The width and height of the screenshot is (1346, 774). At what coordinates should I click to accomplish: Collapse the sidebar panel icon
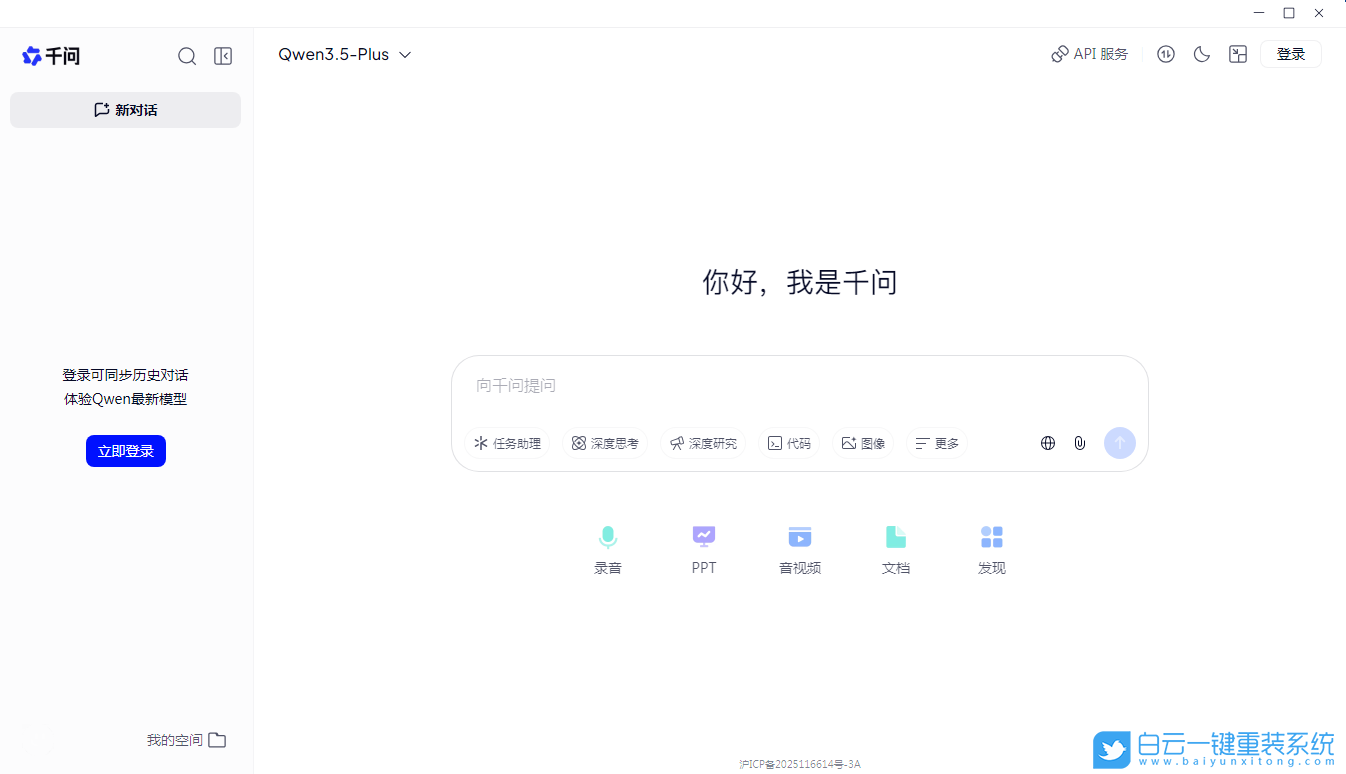pyautogui.click(x=223, y=56)
